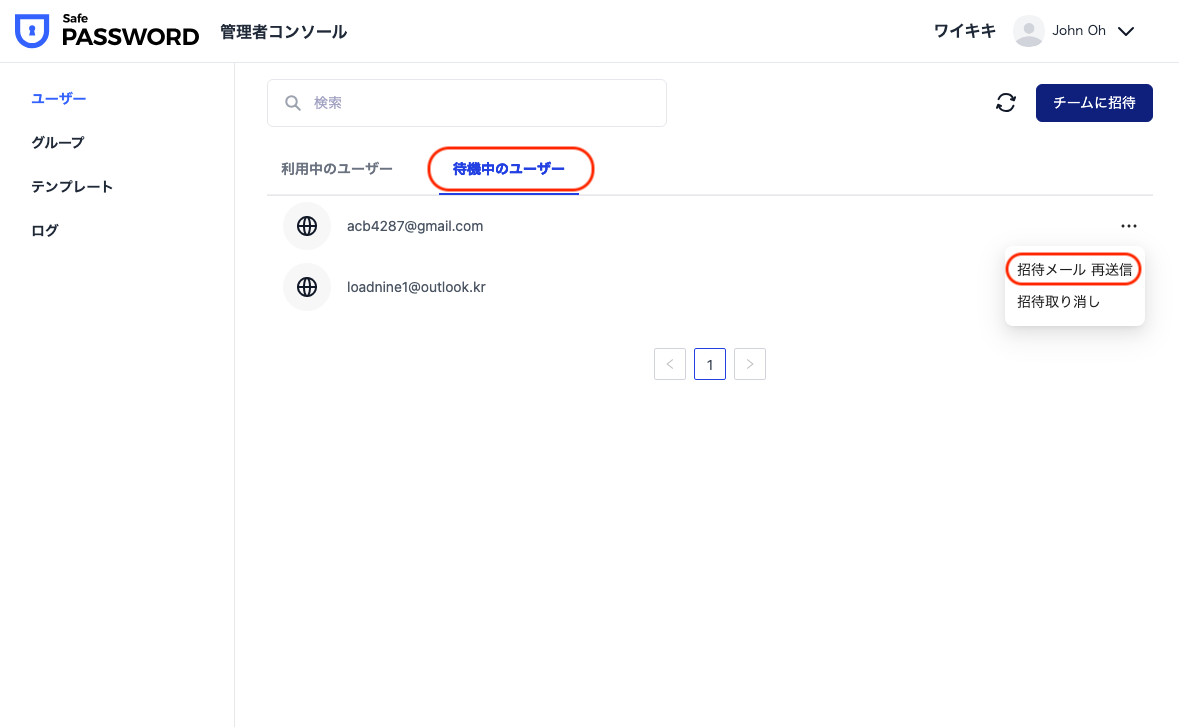Screen dimensions: 1179x727
Task: Switch to the 利用中のユーザー tab
Action: pos(337,169)
